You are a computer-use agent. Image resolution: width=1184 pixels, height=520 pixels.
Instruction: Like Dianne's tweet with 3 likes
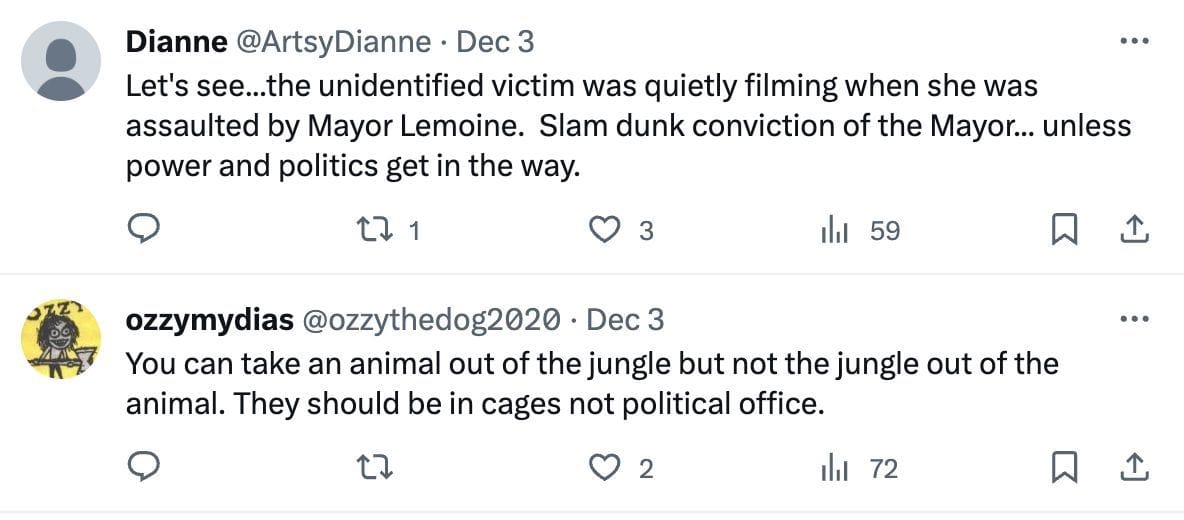click(x=603, y=231)
